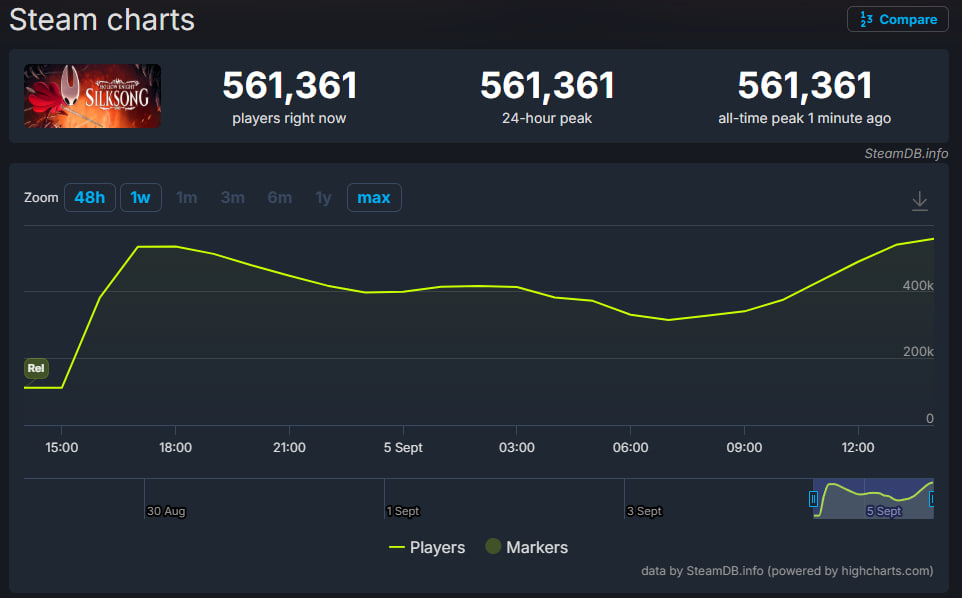The image size is (962, 598).
Task: Click the chart download icon
Action: (x=919, y=201)
